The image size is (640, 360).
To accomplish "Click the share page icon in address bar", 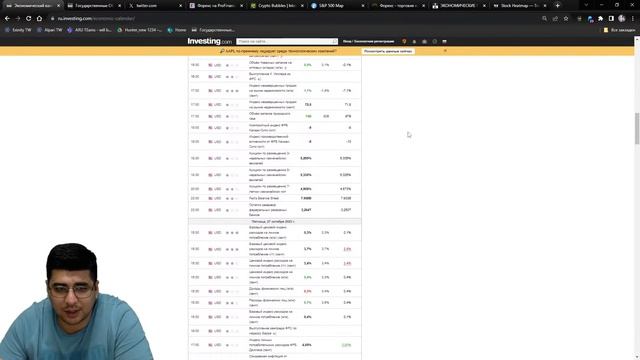I will pyautogui.click(x=555, y=18).
